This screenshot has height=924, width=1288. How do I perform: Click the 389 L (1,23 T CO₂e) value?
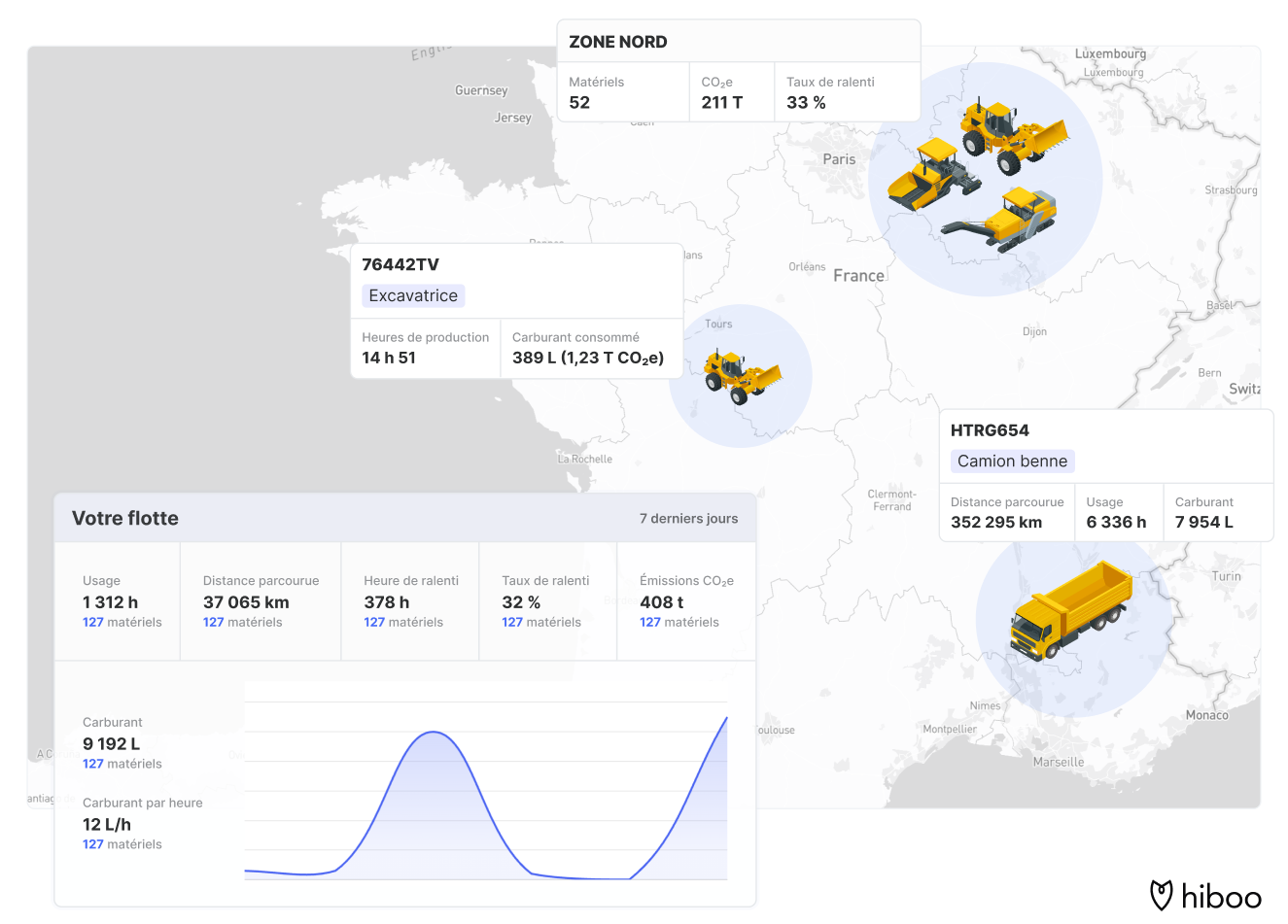(x=588, y=358)
